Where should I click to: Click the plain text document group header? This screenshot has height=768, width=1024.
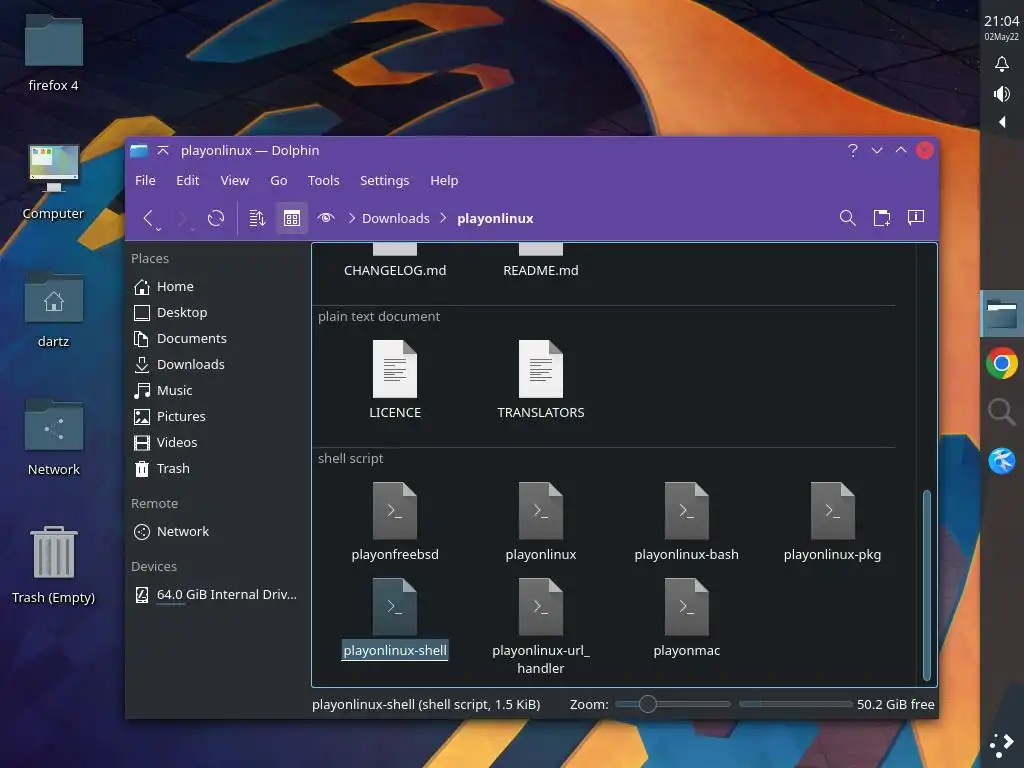coord(379,317)
